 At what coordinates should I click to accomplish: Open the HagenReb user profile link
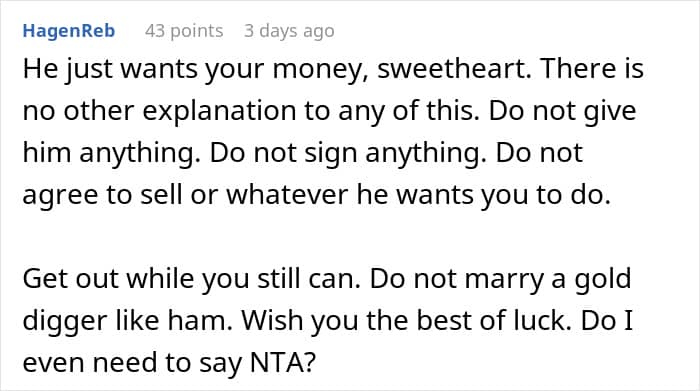pos(69,31)
